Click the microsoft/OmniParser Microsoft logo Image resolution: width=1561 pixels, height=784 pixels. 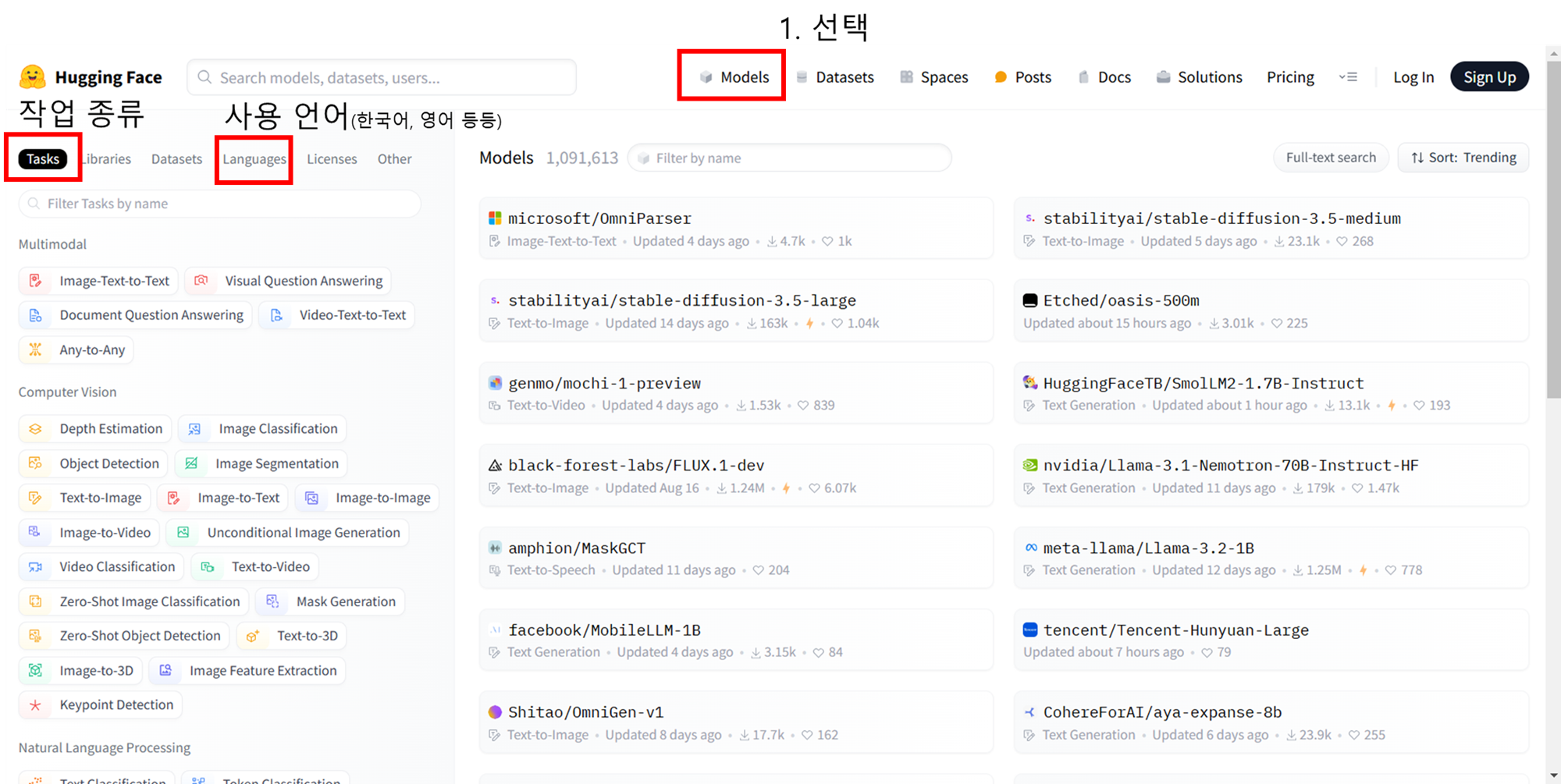coord(495,218)
